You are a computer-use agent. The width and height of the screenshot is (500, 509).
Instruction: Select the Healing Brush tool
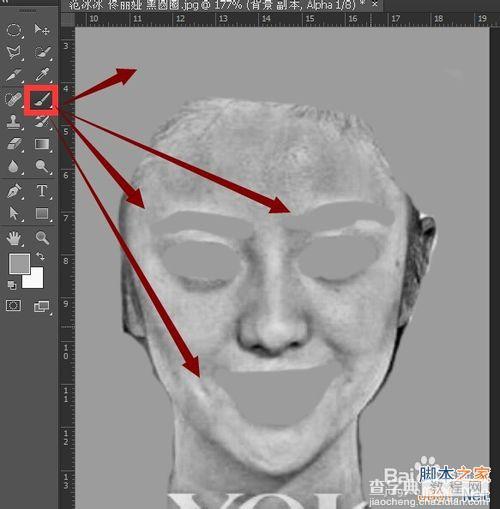[x=13, y=99]
